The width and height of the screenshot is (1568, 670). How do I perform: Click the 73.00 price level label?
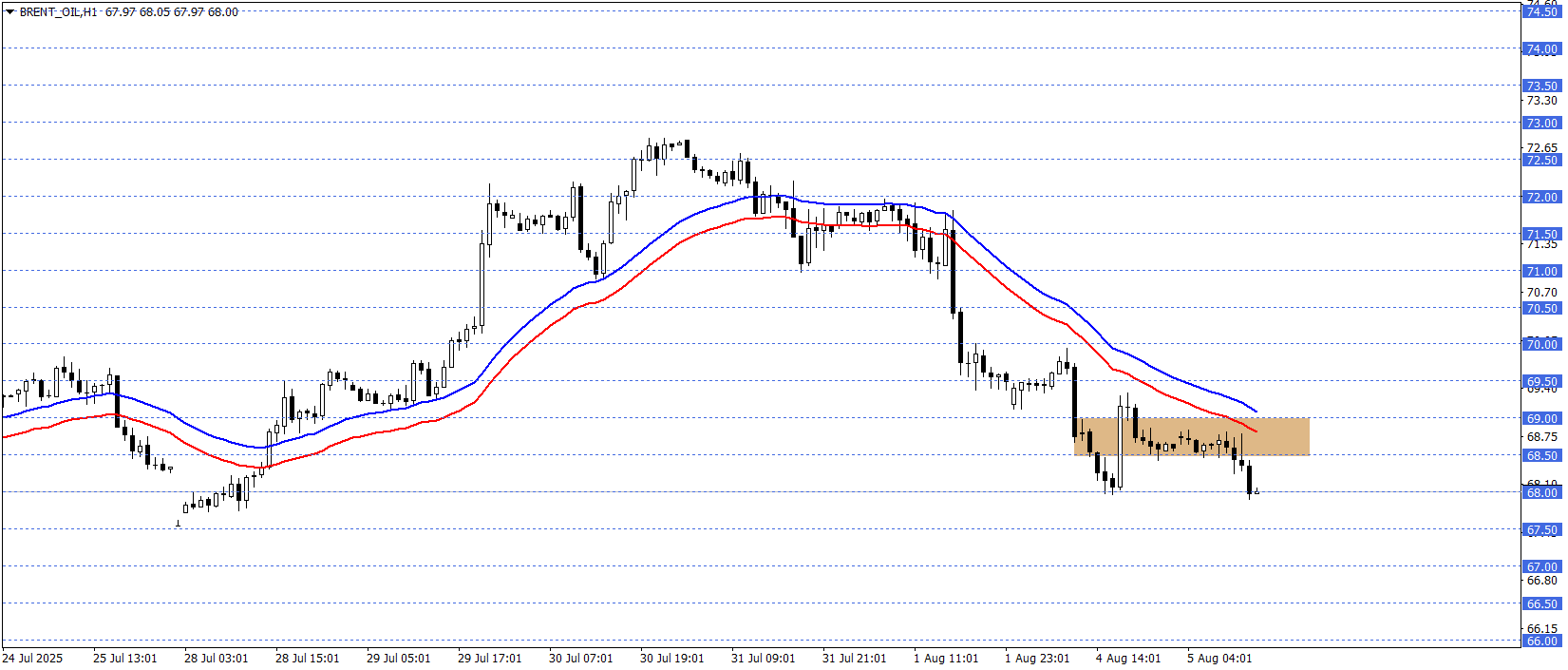tap(1541, 123)
